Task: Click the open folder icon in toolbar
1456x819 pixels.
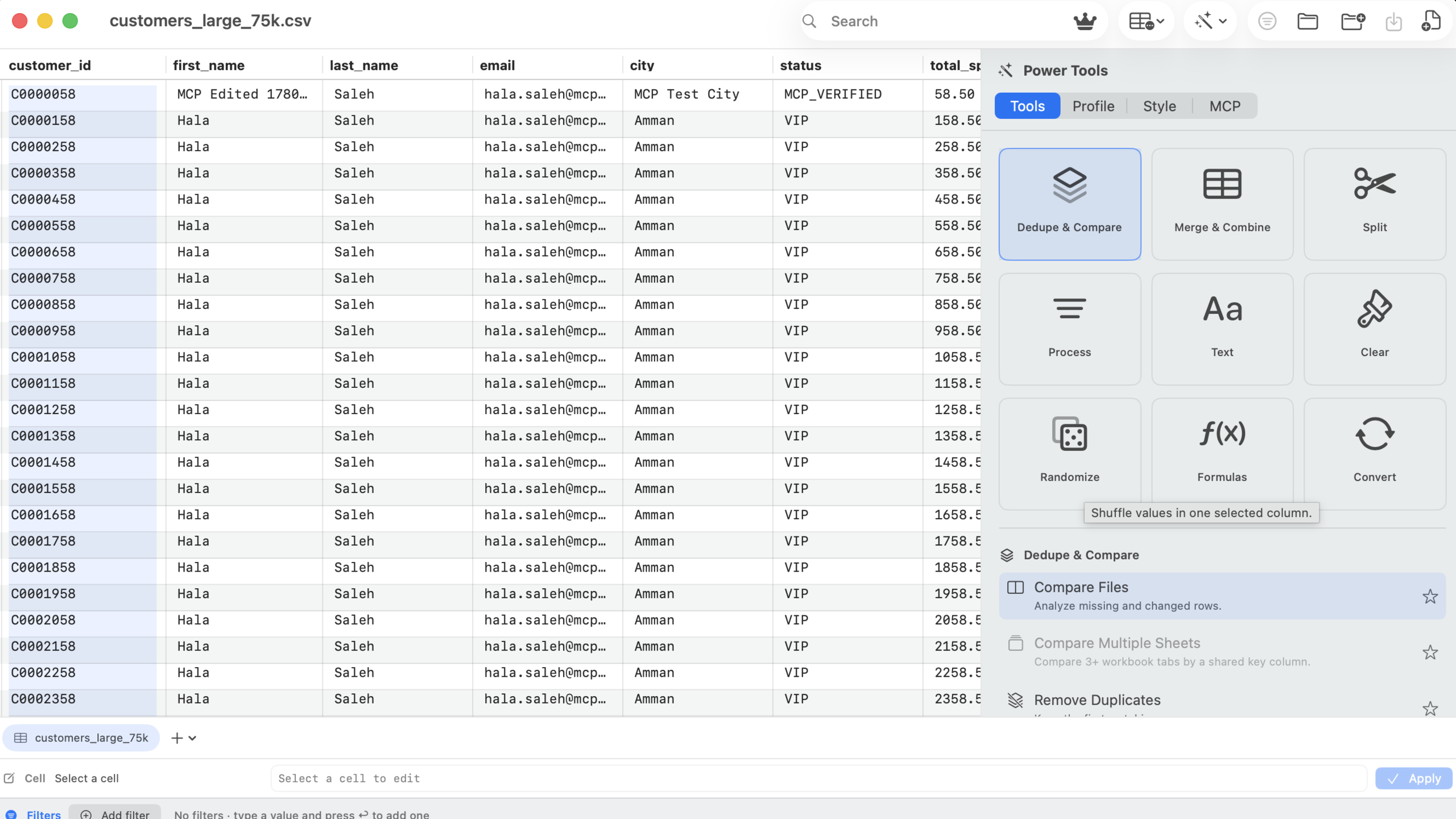Action: 1308,22
